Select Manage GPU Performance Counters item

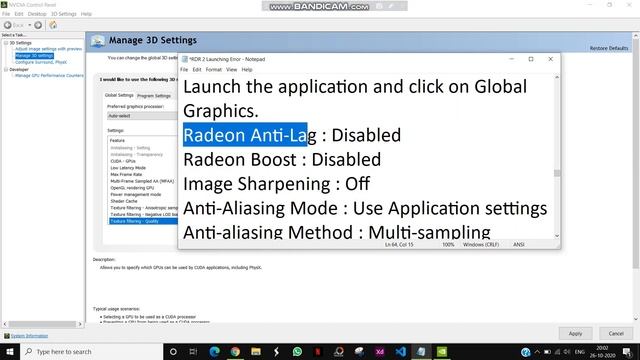[49, 76]
